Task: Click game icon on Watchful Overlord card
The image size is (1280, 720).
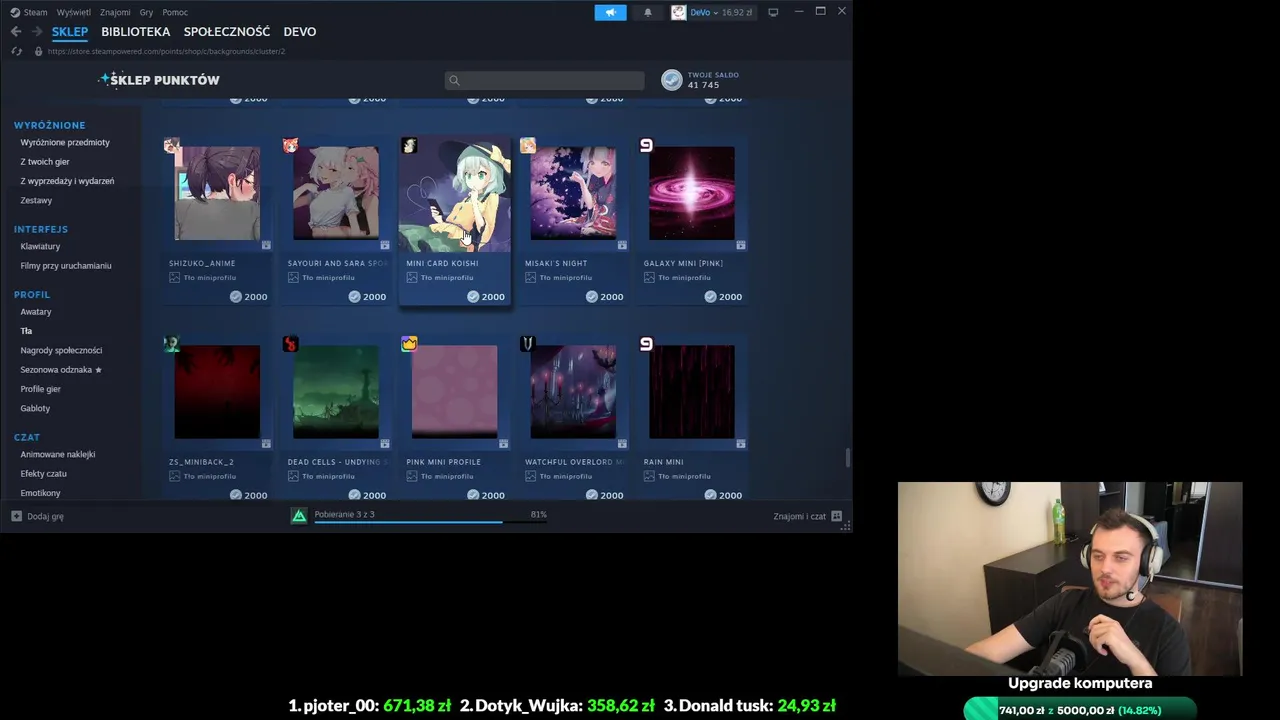Action: click(527, 344)
